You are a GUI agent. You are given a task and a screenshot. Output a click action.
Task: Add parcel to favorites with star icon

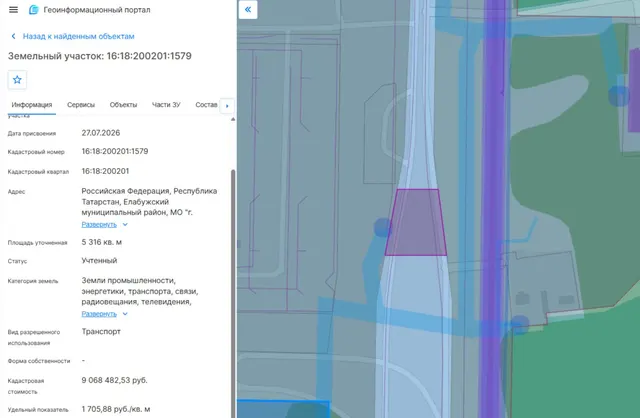pyautogui.click(x=17, y=80)
